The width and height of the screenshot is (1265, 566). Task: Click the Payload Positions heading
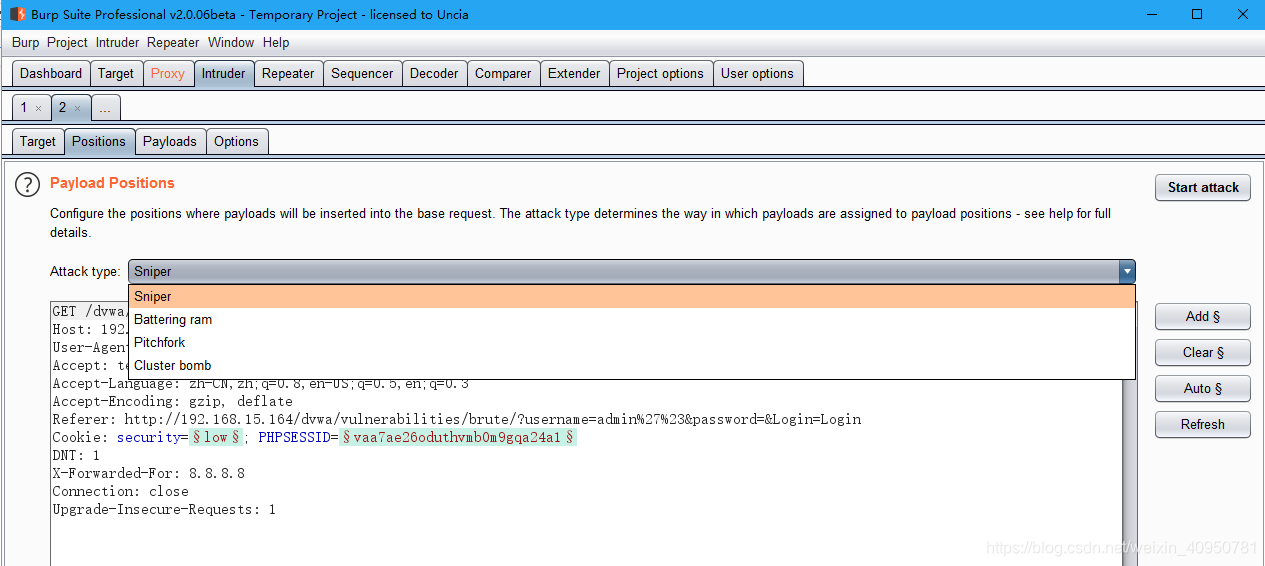click(112, 183)
